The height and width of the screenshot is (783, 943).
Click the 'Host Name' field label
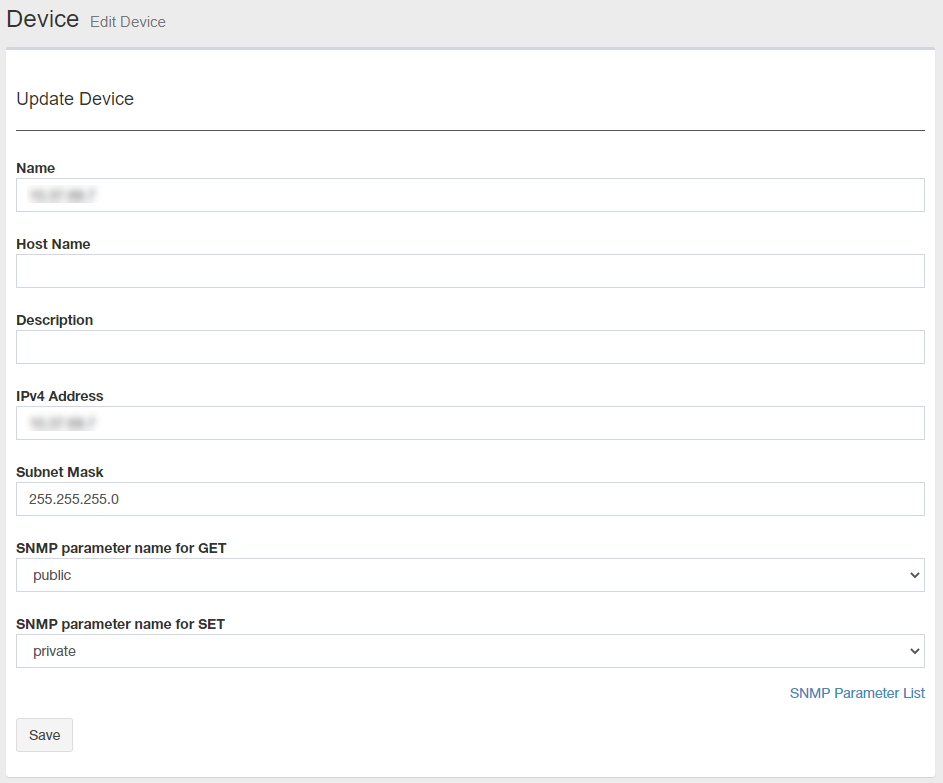coord(53,244)
